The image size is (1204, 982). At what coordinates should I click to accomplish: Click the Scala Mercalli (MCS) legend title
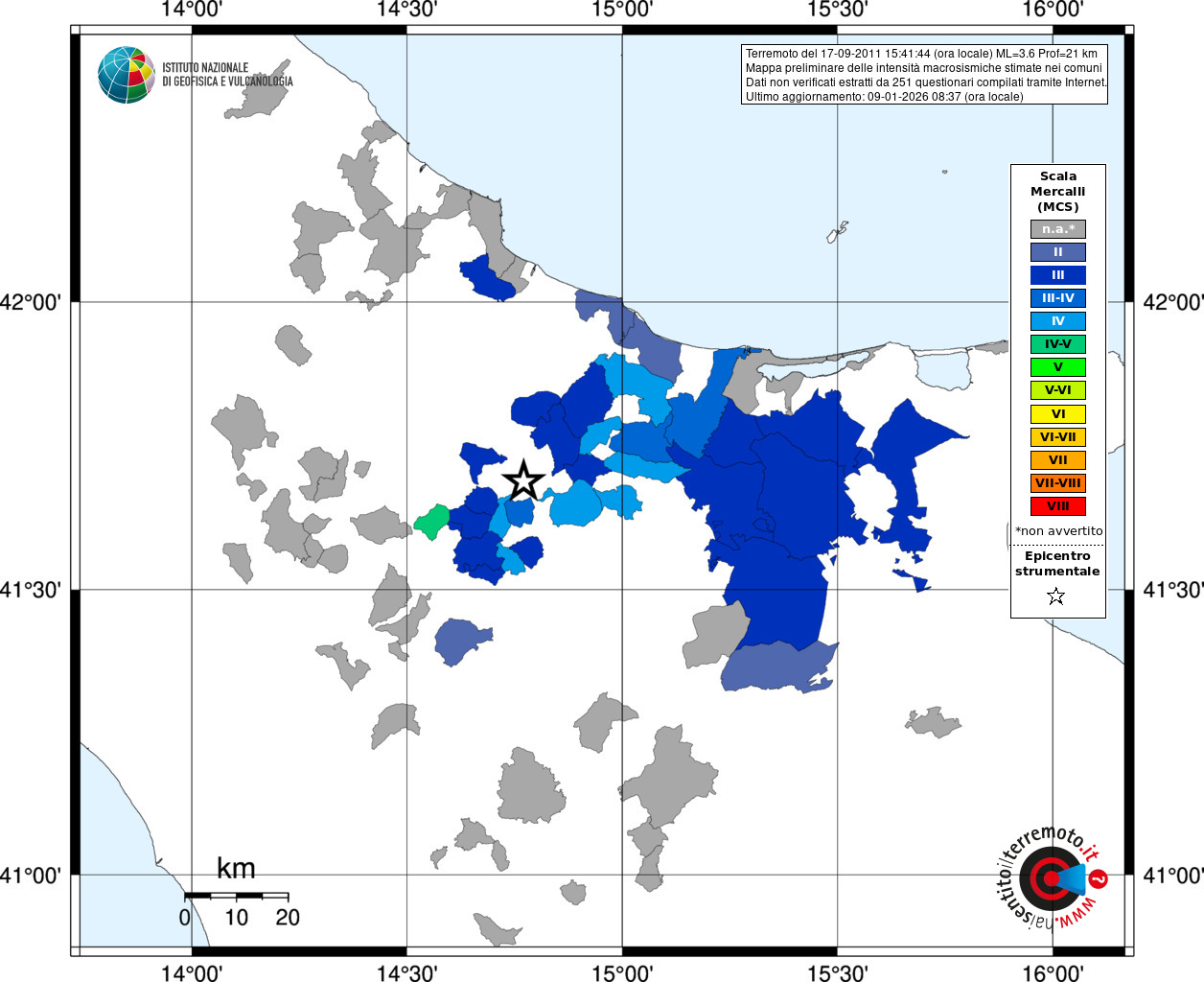tap(1058, 191)
